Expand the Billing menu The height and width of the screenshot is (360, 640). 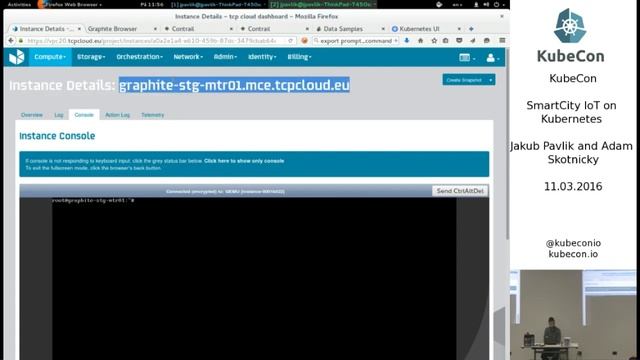click(299, 57)
